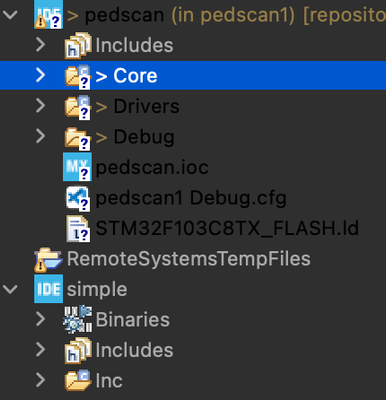The width and height of the screenshot is (386, 400).
Task: Expand the Core folder
Action: click(40, 75)
